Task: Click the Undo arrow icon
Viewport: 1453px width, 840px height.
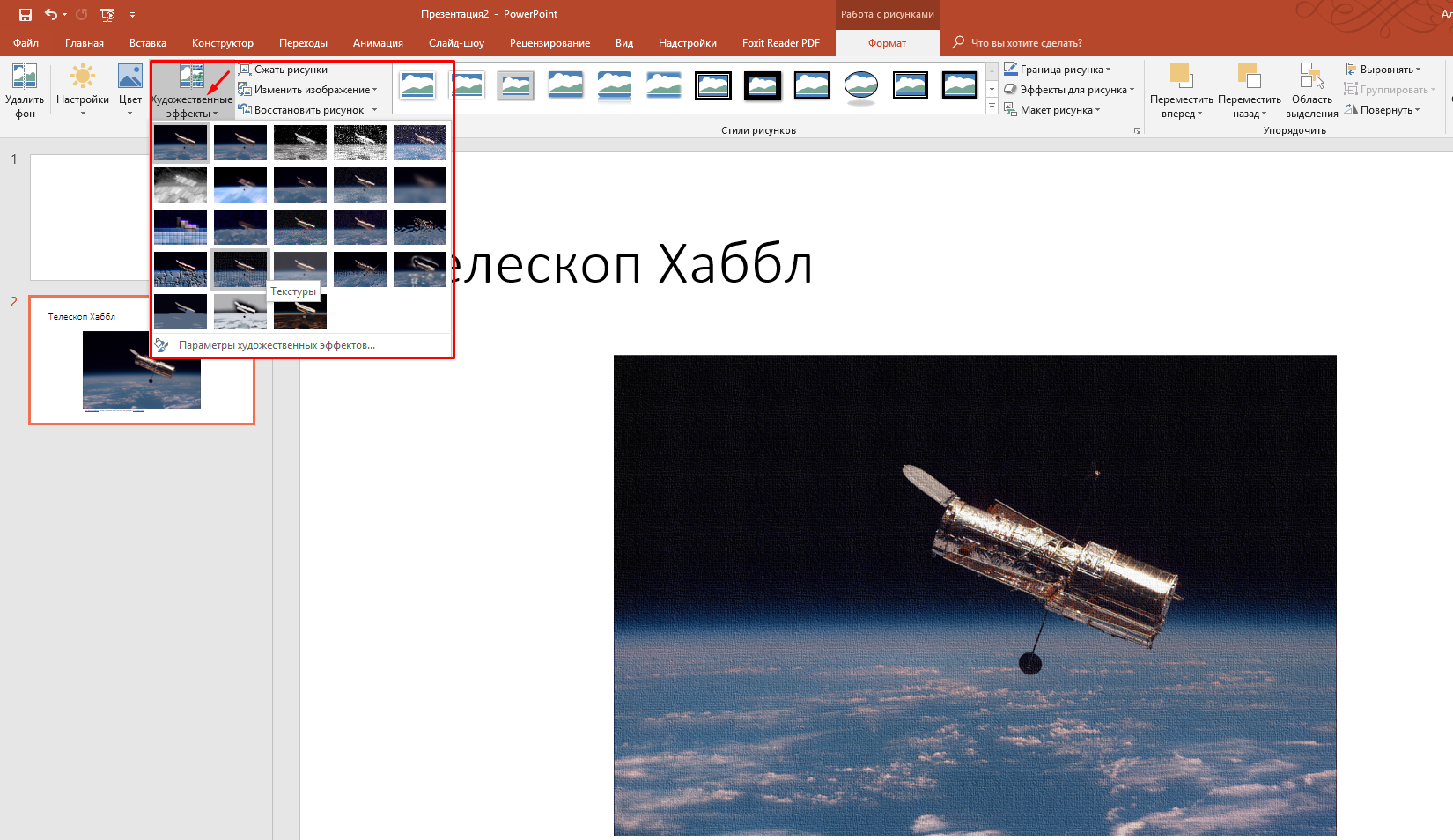Action: tap(51, 14)
